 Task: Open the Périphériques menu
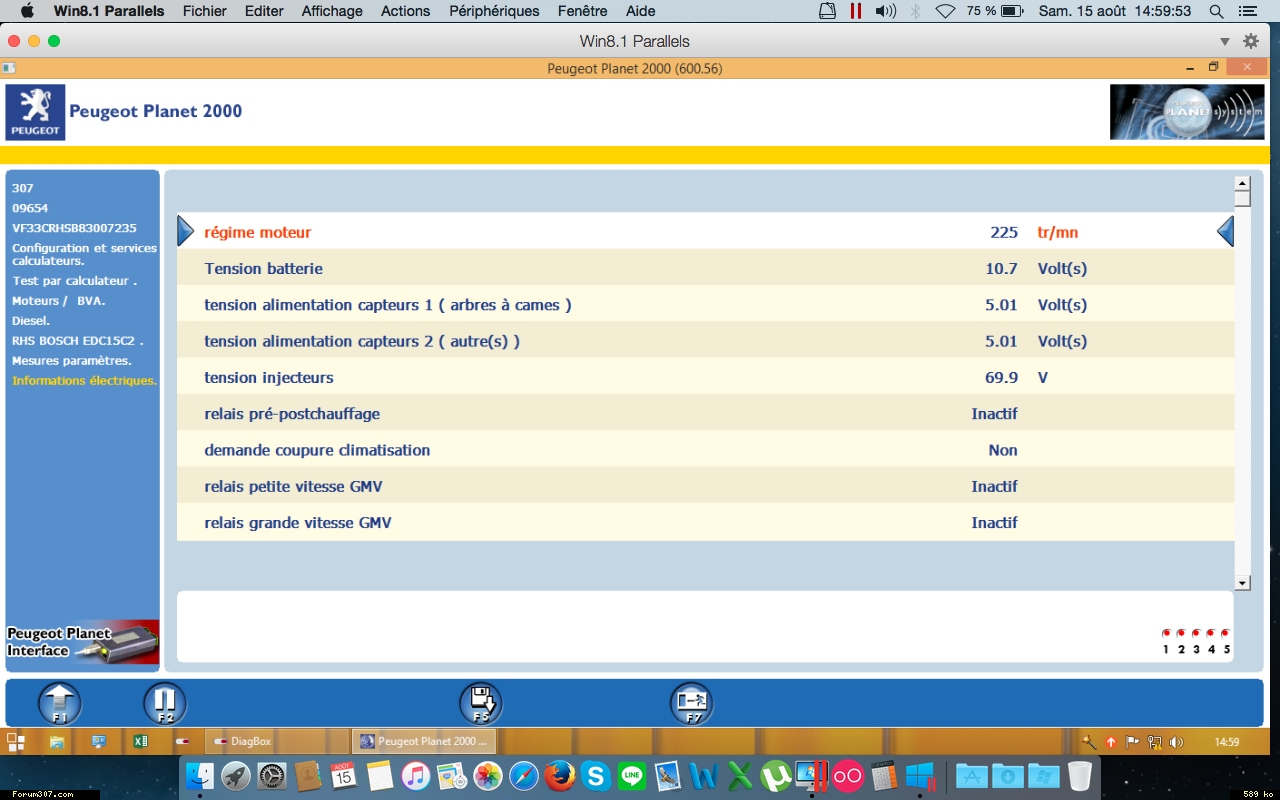tap(494, 11)
